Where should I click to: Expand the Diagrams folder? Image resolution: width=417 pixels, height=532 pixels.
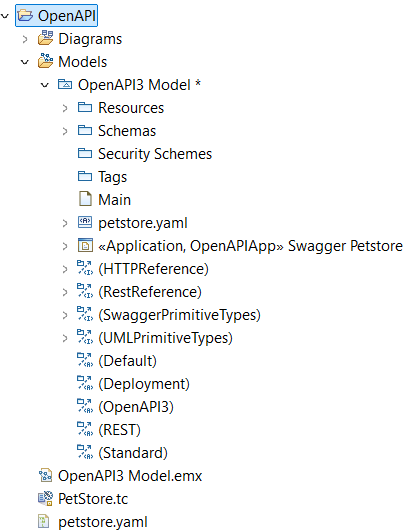click(24, 39)
